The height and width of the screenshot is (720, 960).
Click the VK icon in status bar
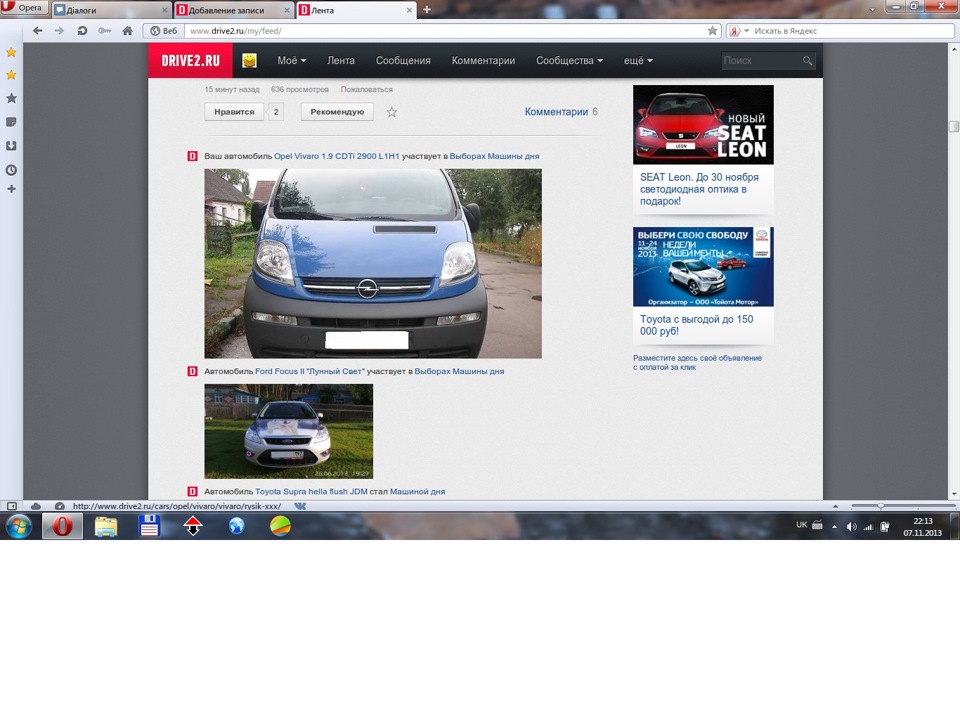[300, 506]
